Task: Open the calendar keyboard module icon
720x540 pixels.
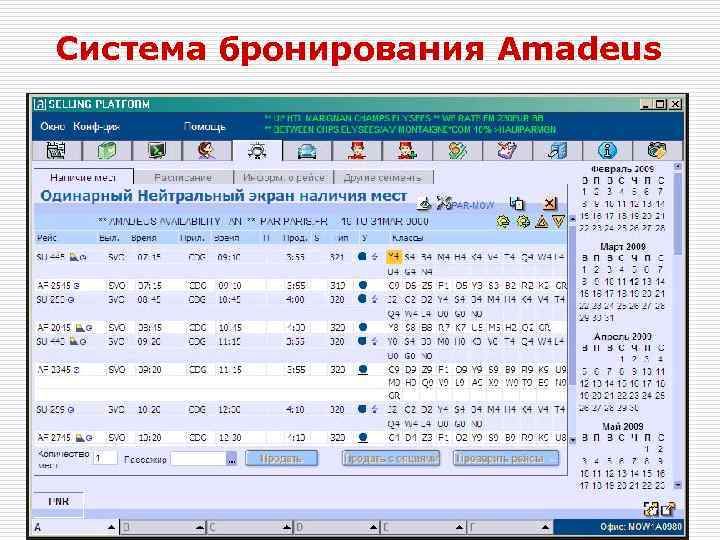Action: (56, 150)
